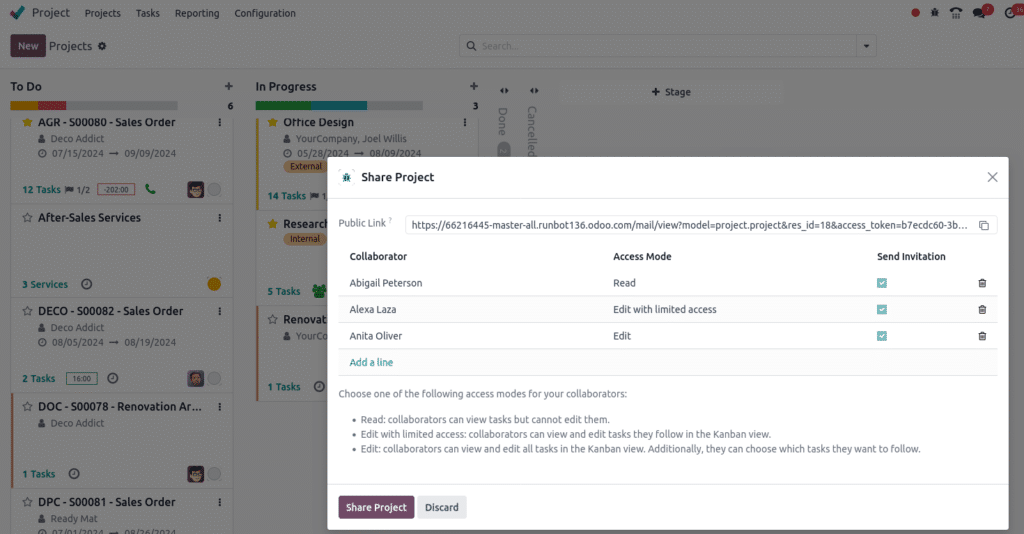1024x534 pixels.
Task: Toggle favorite star on AGR - S00080
Action: pos(27,122)
